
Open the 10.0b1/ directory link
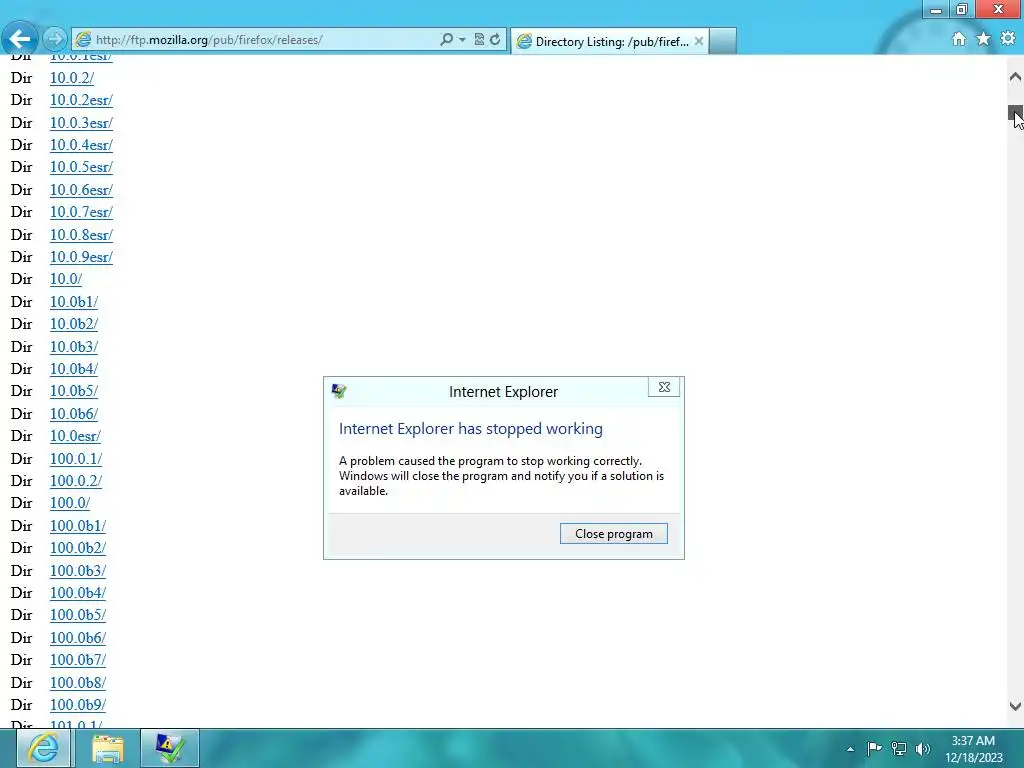click(74, 302)
